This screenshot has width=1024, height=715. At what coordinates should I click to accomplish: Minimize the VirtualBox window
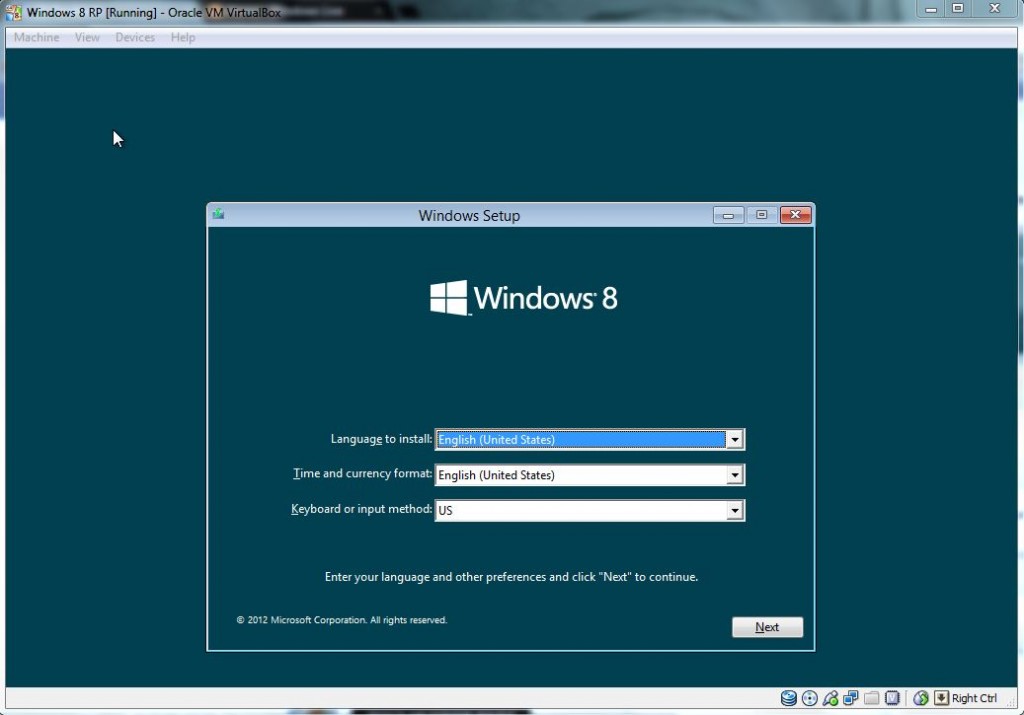coord(931,8)
